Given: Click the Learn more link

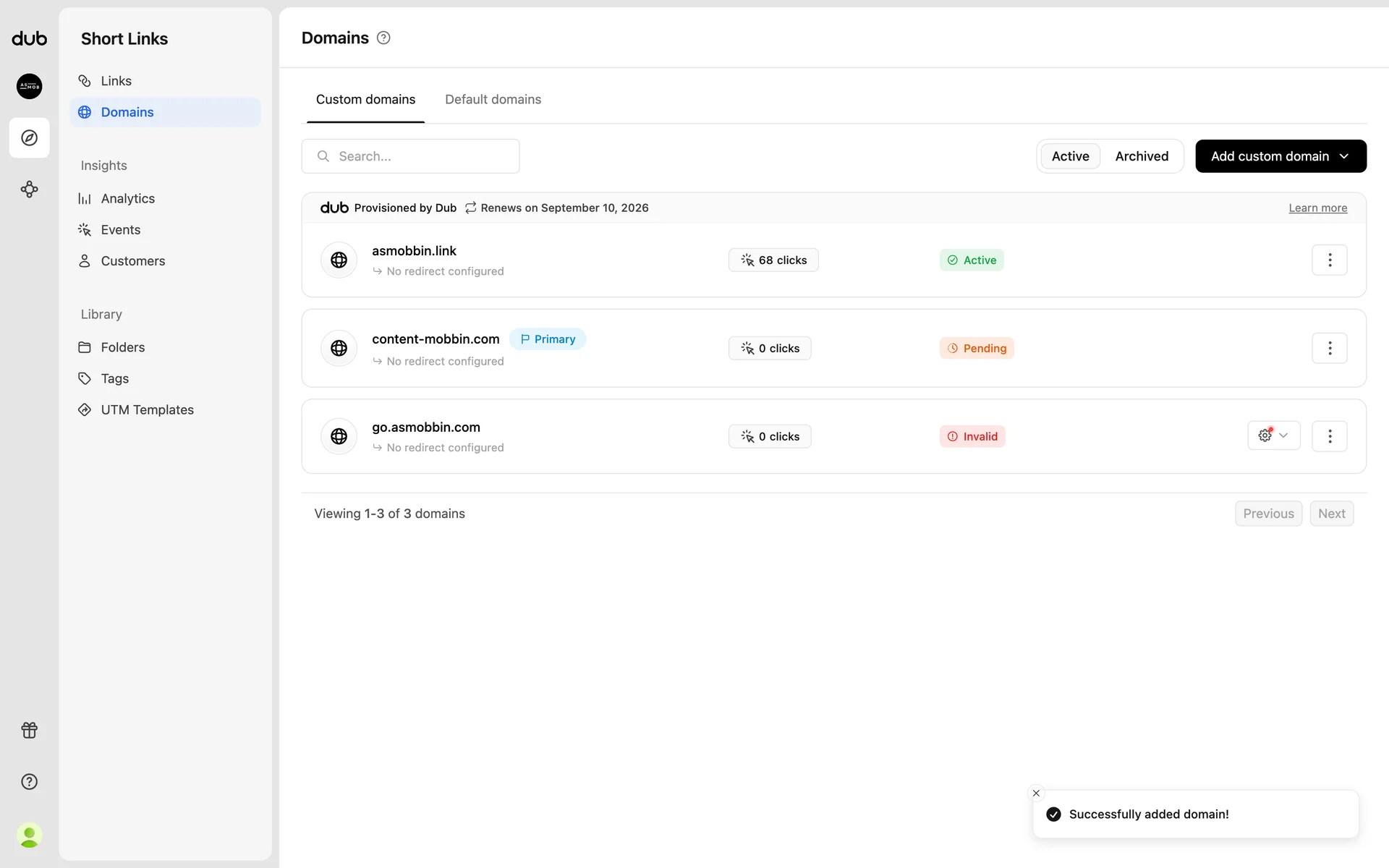Looking at the screenshot, I should [x=1317, y=208].
